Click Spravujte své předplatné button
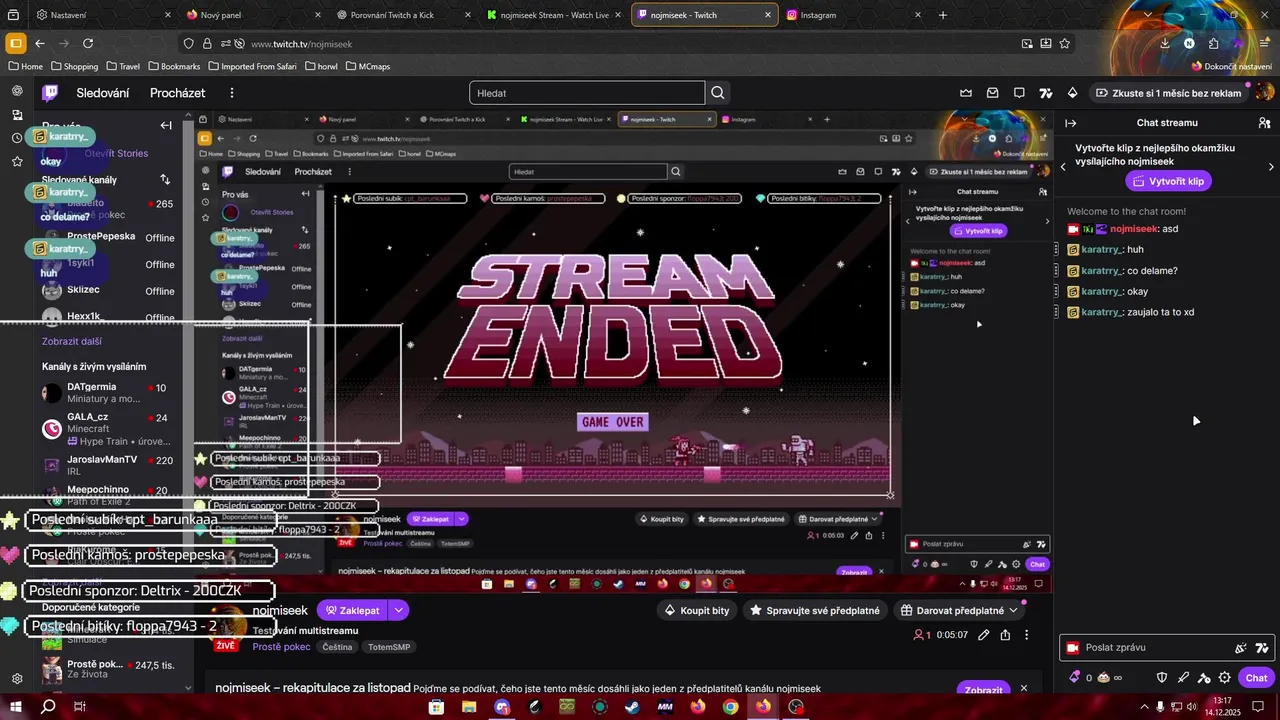This screenshot has height=720, width=1280. [x=816, y=610]
